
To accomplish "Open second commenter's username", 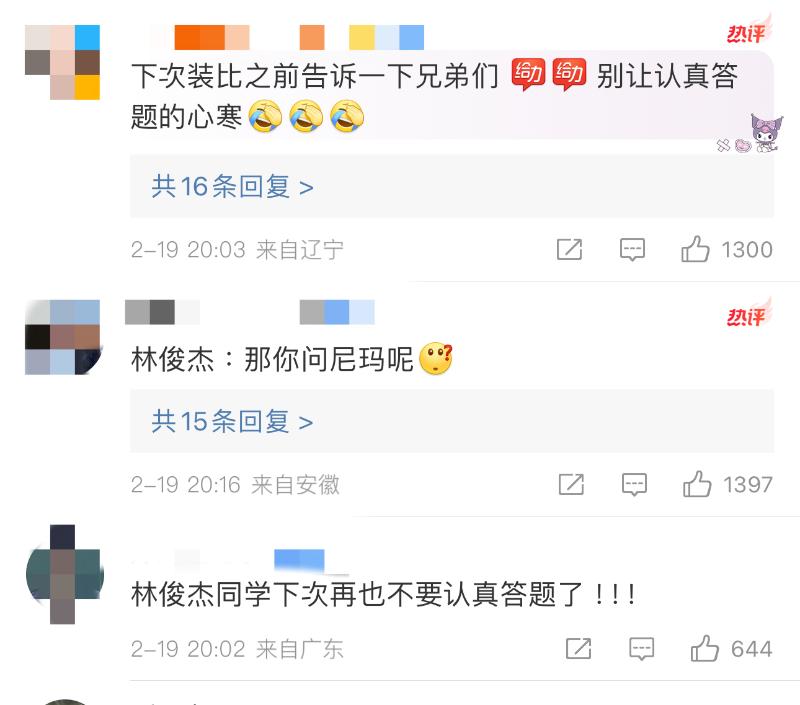I will [249, 312].
